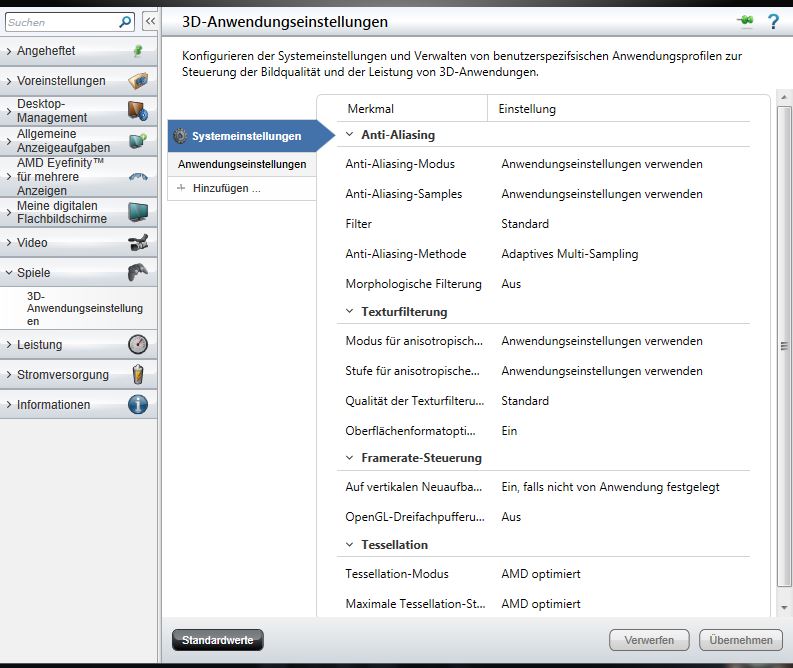
Task: Expand the Informationen section
Action: [9, 405]
